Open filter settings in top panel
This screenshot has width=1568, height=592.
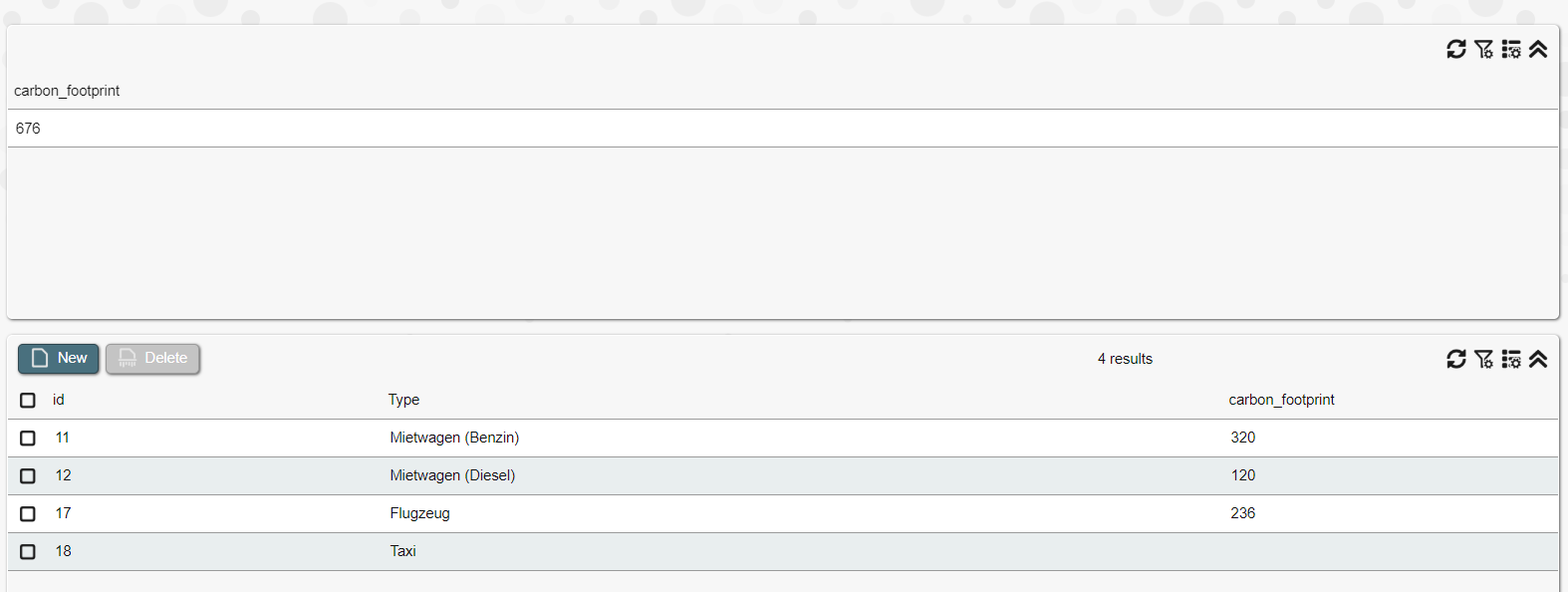pos(1483,49)
